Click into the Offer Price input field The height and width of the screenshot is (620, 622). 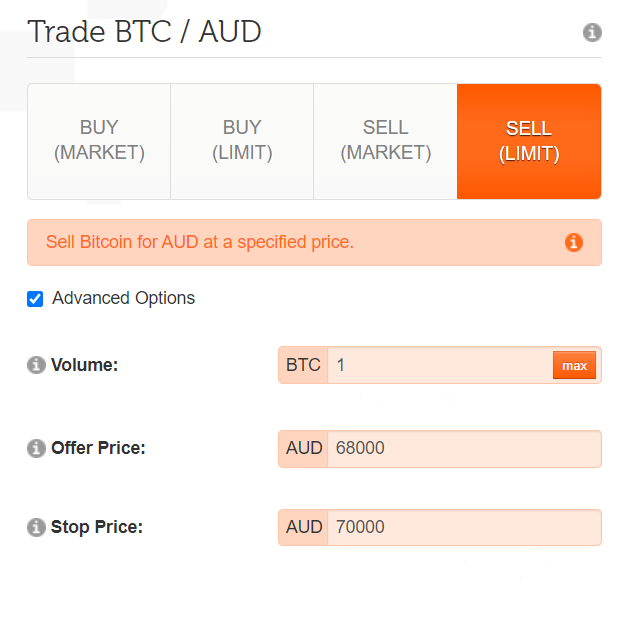click(x=460, y=448)
